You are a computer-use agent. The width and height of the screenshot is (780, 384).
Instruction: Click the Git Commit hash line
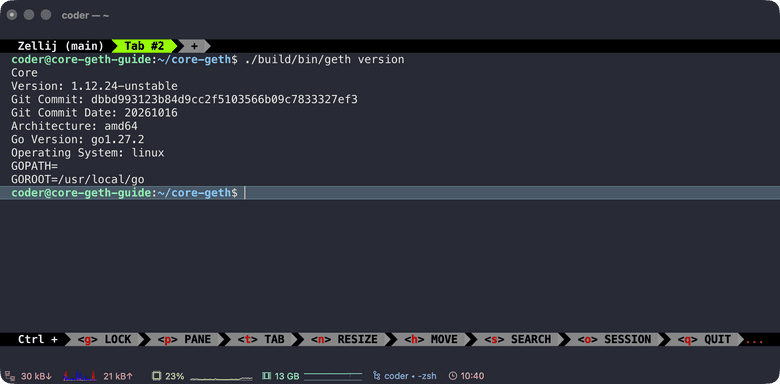185,100
